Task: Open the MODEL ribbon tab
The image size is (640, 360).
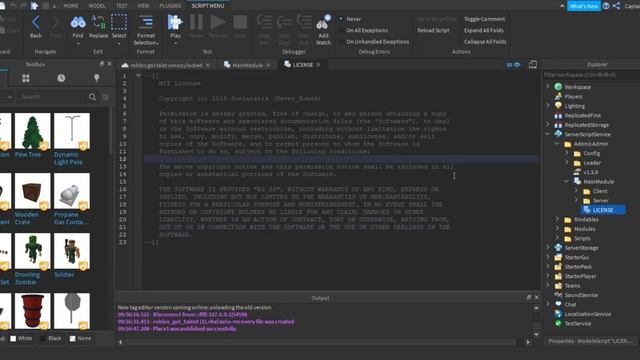Action: point(97,6)
